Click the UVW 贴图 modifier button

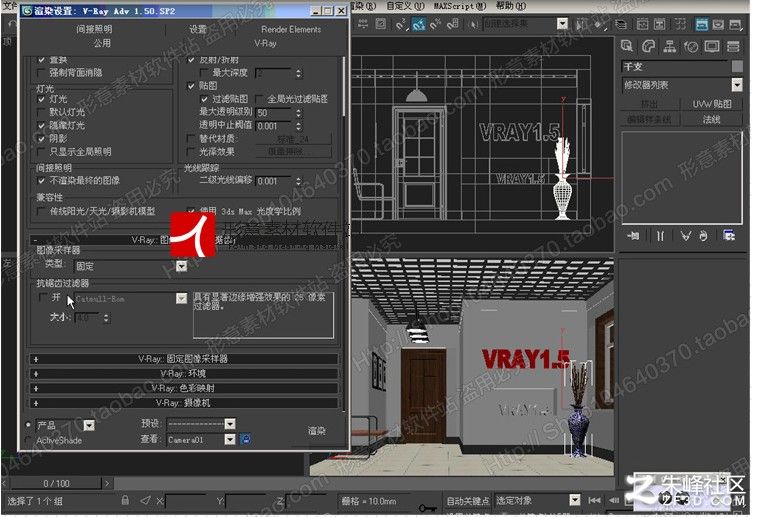coord(711,104)
